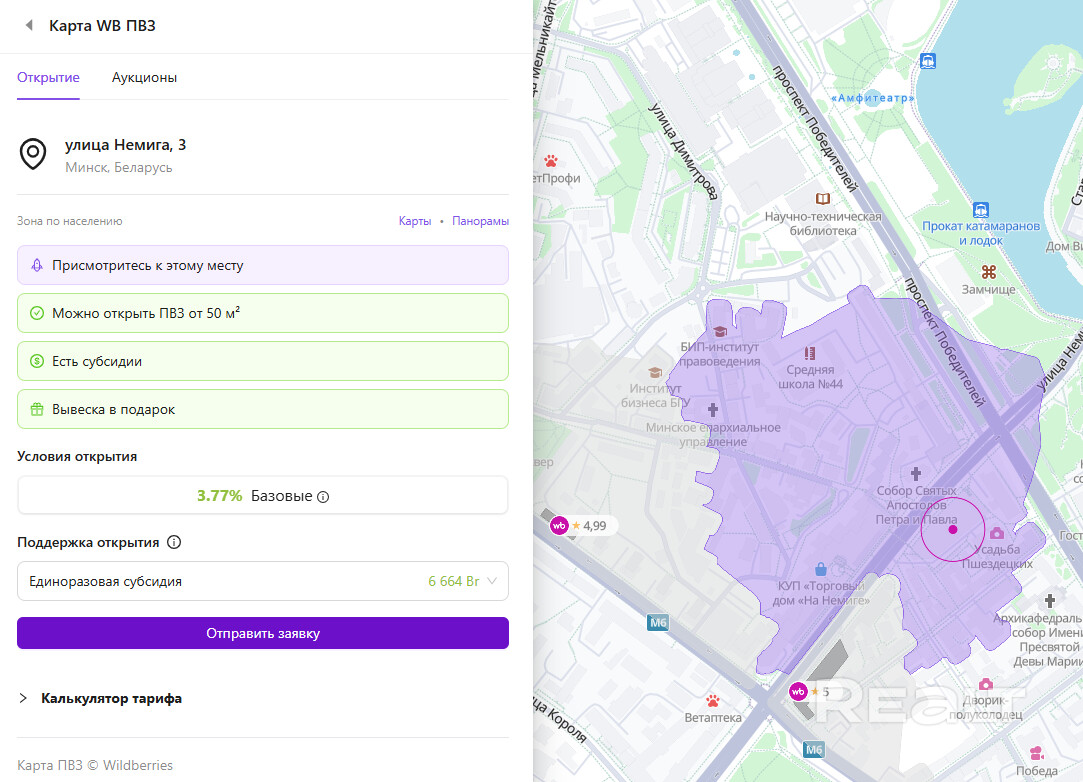
Task: Click info icon beside Поддержка открытия
Action: (174, 543)
